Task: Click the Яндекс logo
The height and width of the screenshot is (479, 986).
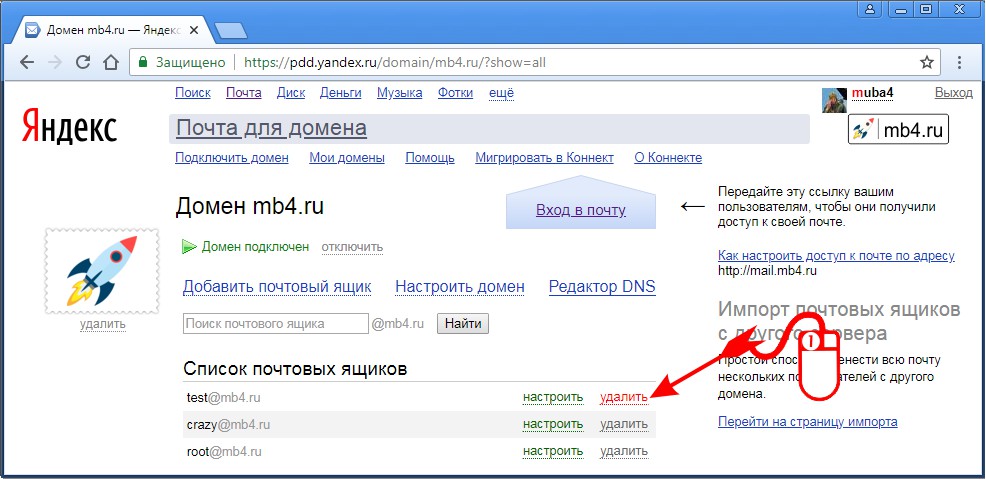Action: (69, 128)
